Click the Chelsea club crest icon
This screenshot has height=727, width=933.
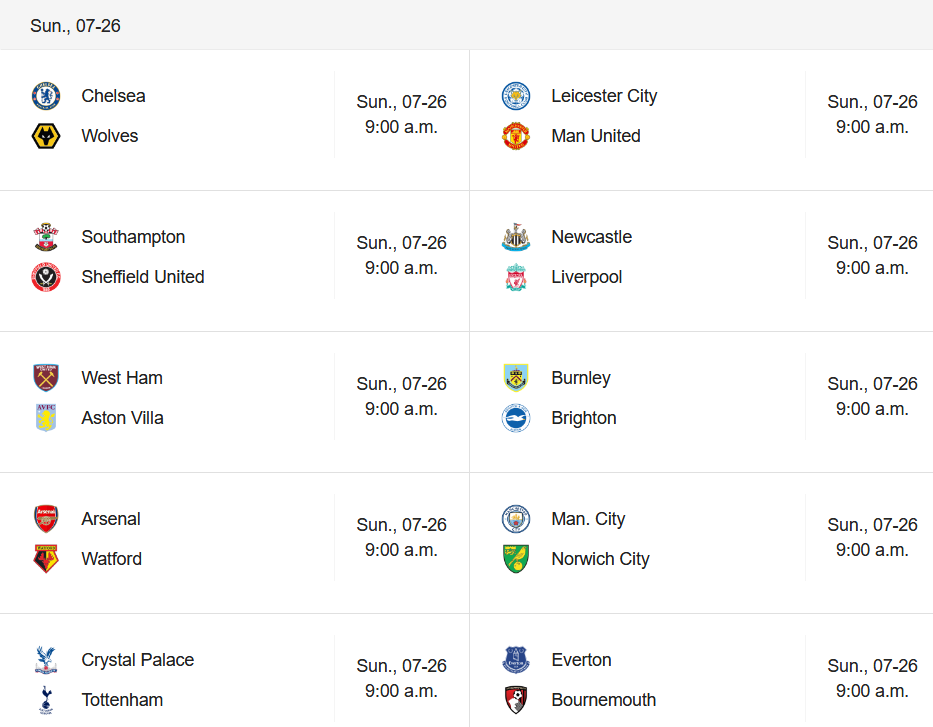tap(46, 96)
